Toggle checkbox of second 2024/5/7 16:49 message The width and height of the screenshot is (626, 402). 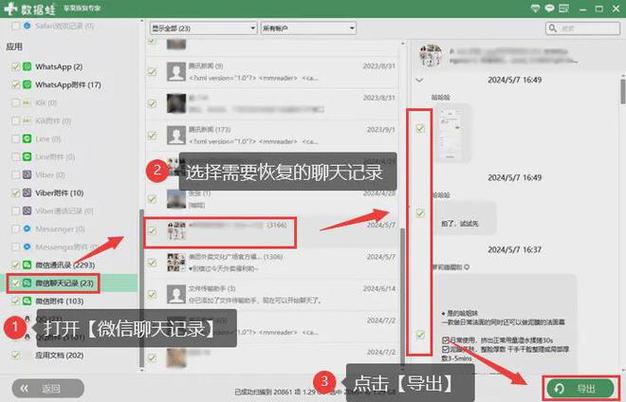click(420, 213)
